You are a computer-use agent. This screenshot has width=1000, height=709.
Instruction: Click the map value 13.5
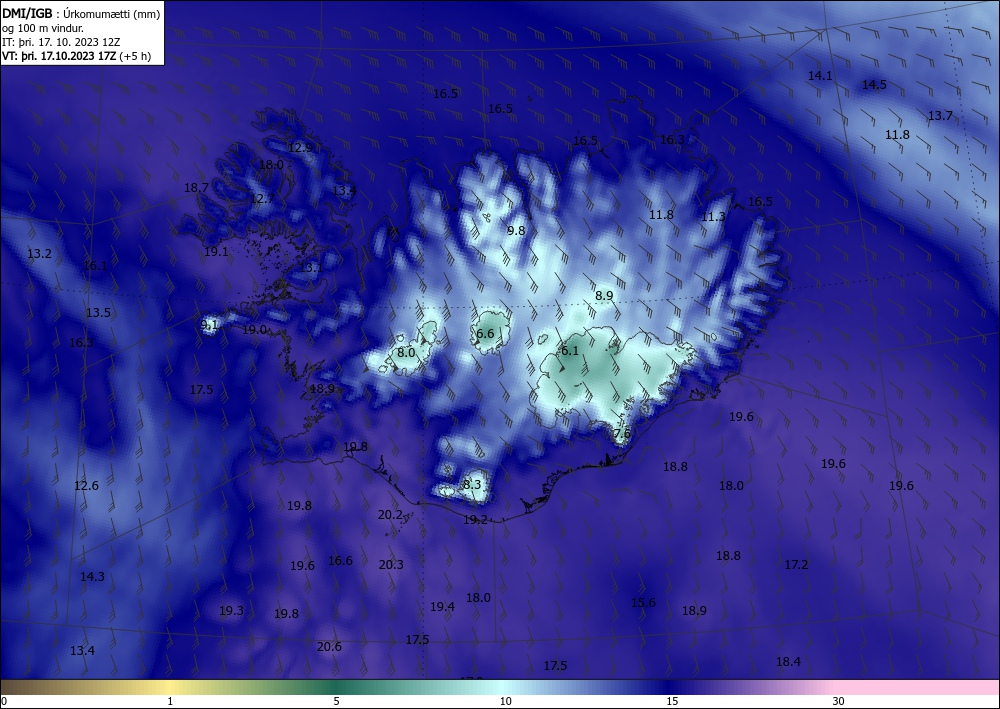point(98,312)
